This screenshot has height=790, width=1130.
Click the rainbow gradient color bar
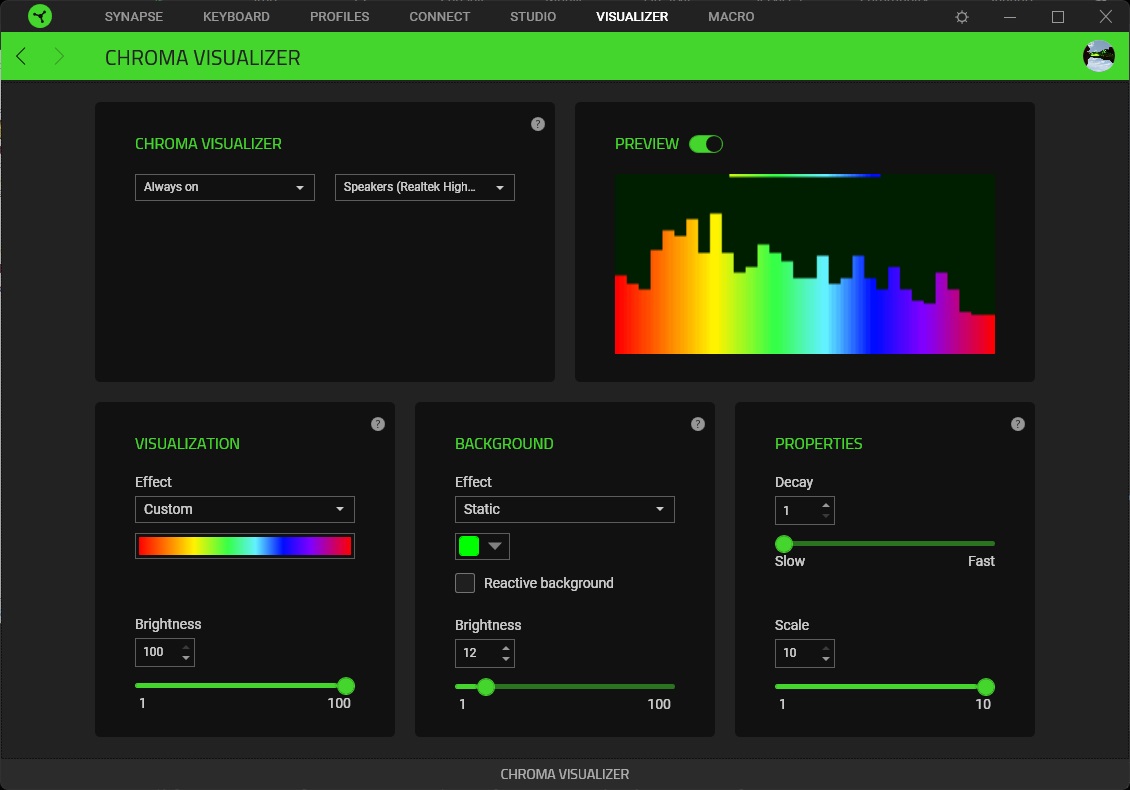click(245, 546)
